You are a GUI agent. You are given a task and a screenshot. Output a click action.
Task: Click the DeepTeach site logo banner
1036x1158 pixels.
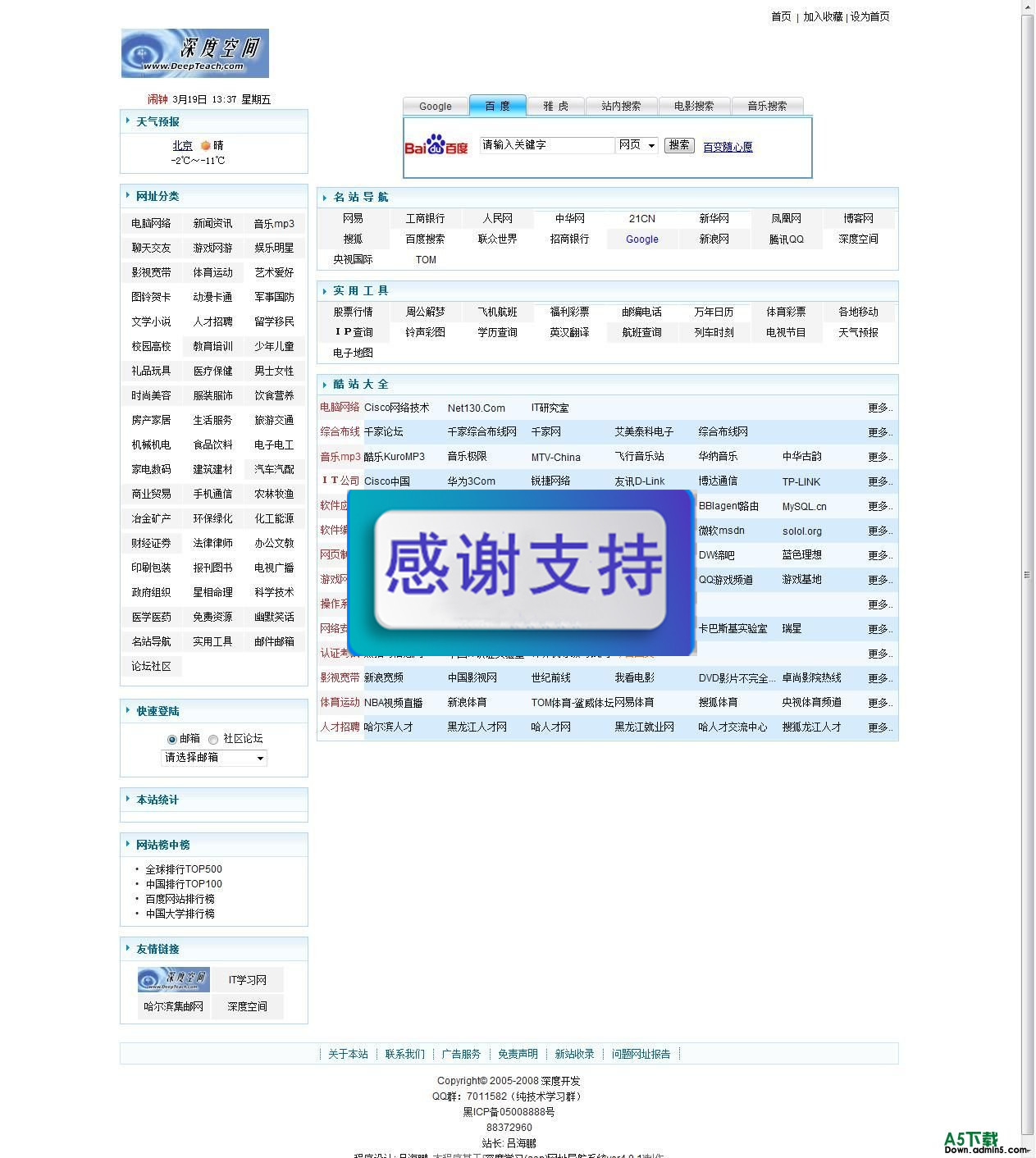pos(195,53)
